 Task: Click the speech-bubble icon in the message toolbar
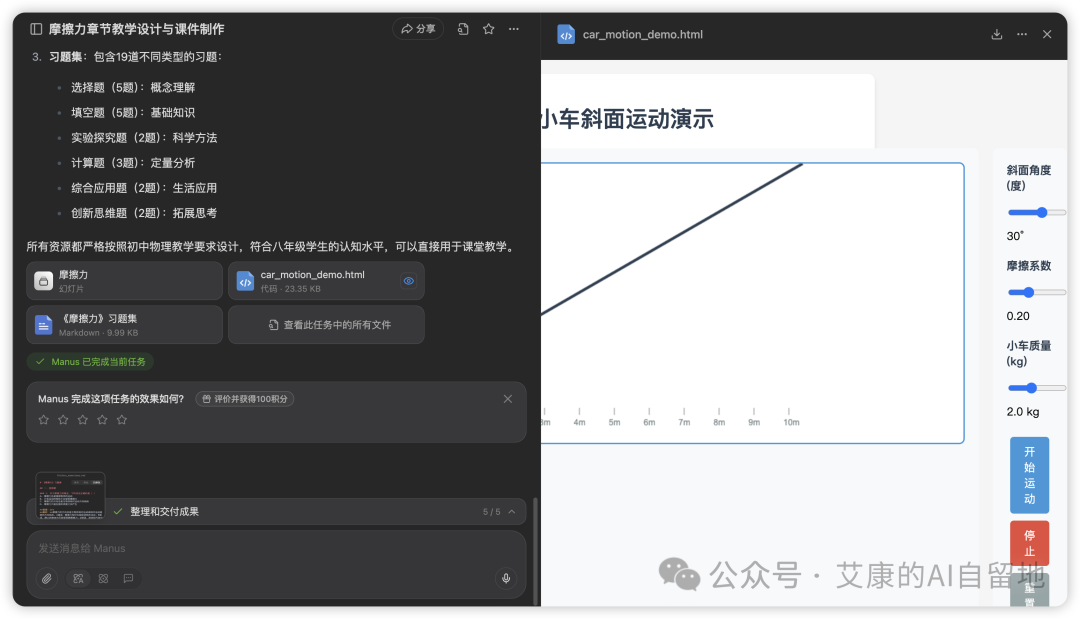point(128,578)
